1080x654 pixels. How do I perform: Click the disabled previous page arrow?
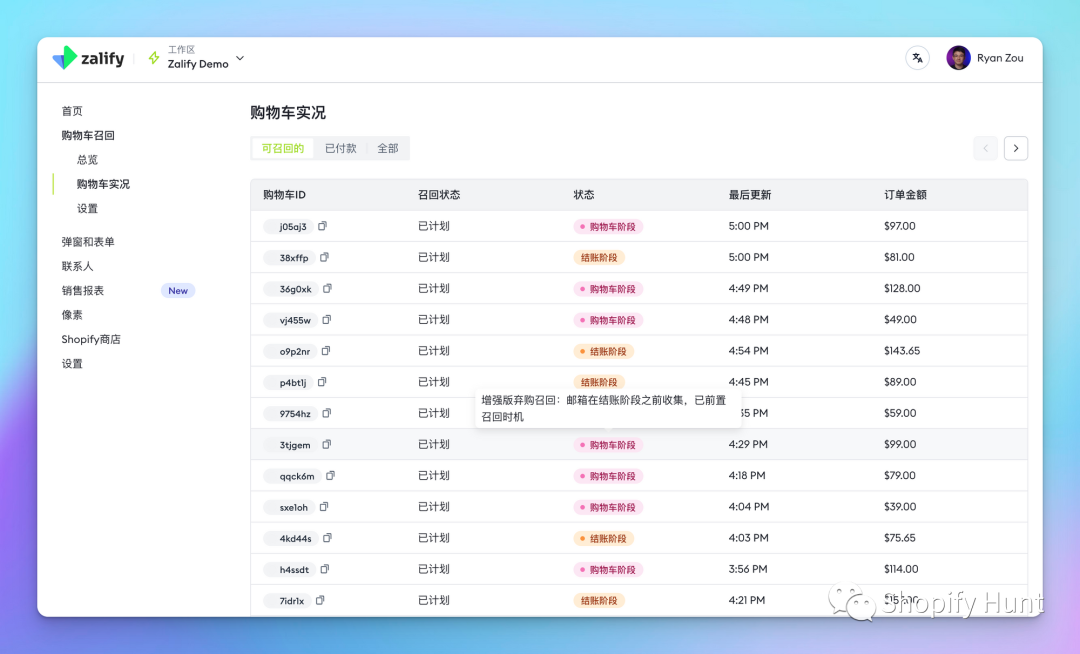pyautogui.click(x=985, y=147)
